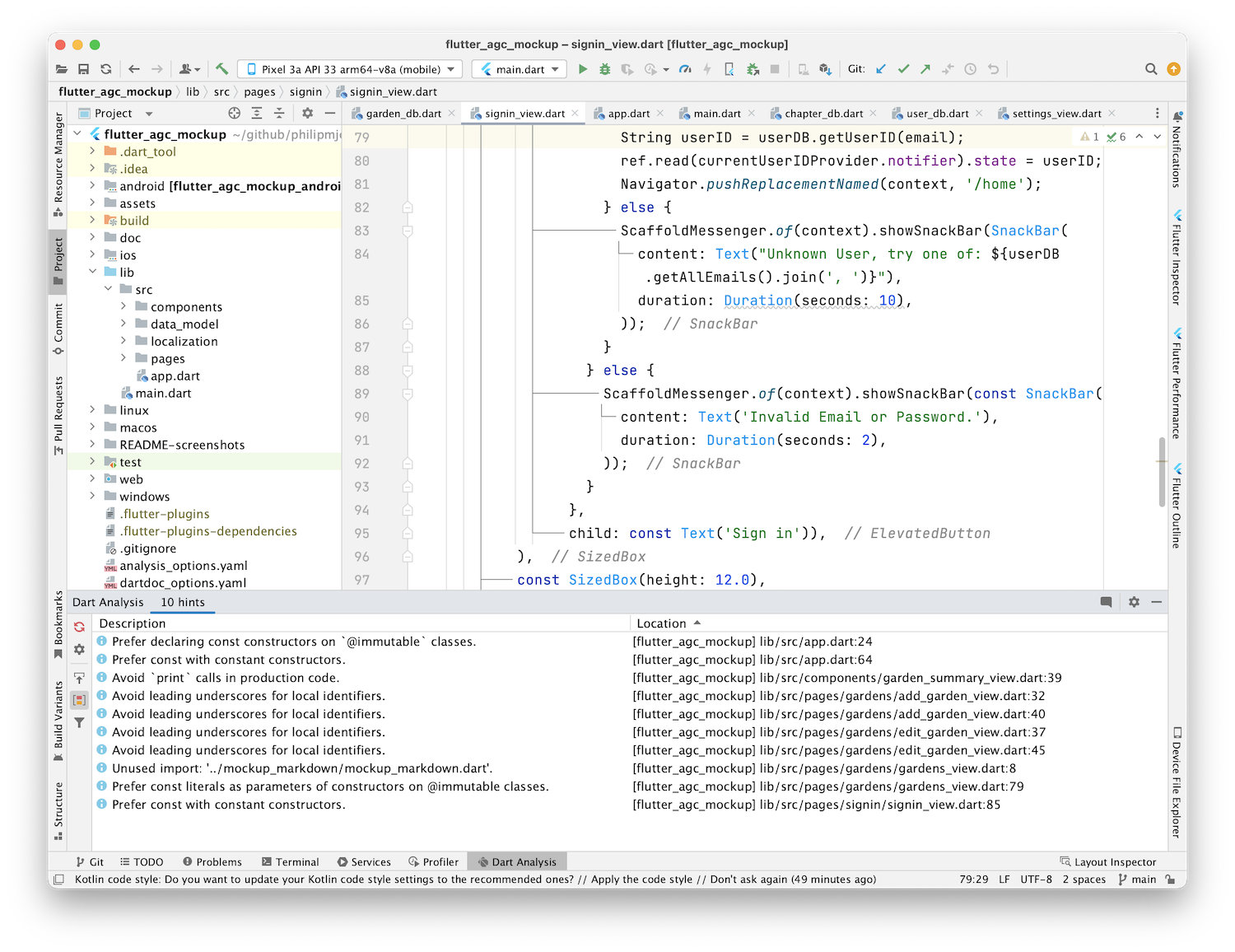Expand the components folder in project tree
Screen dimensions: 1235x952
pyautogui.click(x=123, y=307)
